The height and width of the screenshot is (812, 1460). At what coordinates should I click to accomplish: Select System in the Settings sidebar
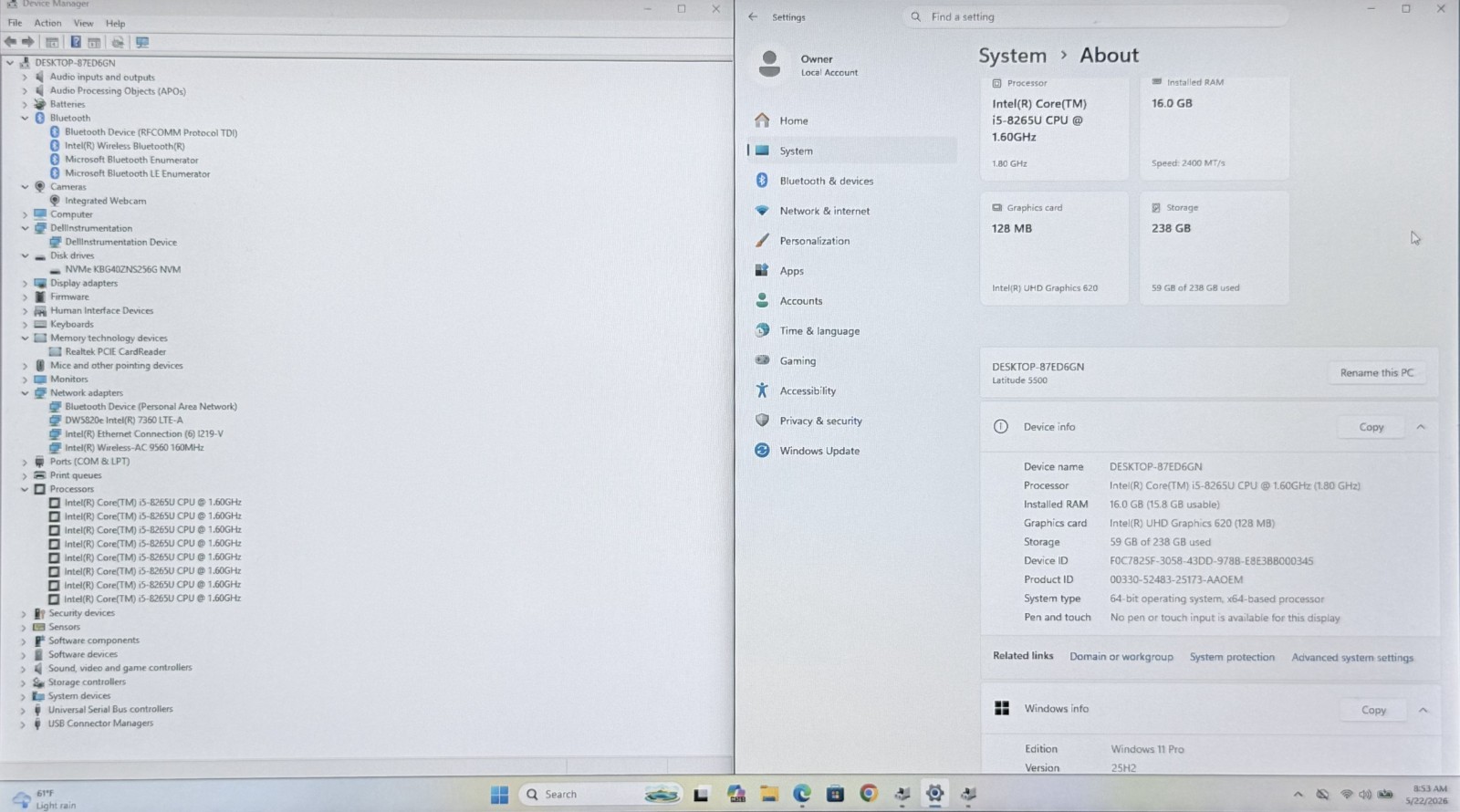[851, 151]
